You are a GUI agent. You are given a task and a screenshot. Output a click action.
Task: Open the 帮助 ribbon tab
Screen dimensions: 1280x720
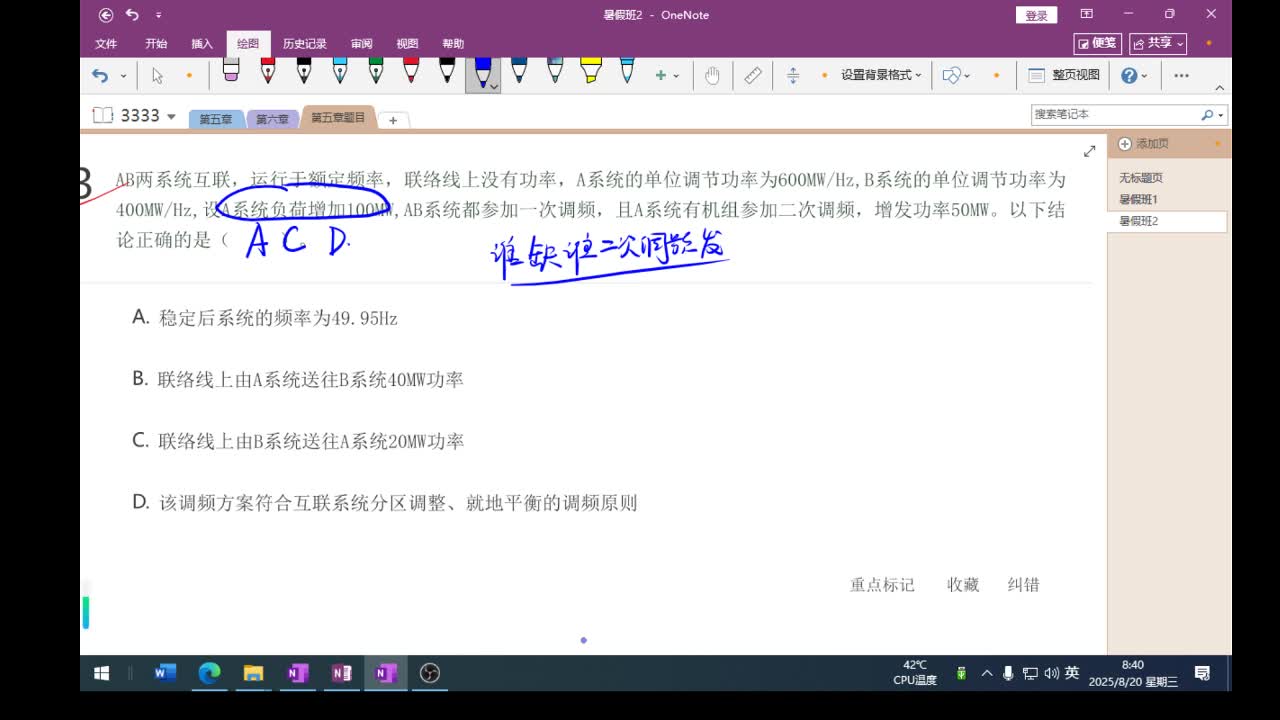pyautogui.click(x=453, y=44)
